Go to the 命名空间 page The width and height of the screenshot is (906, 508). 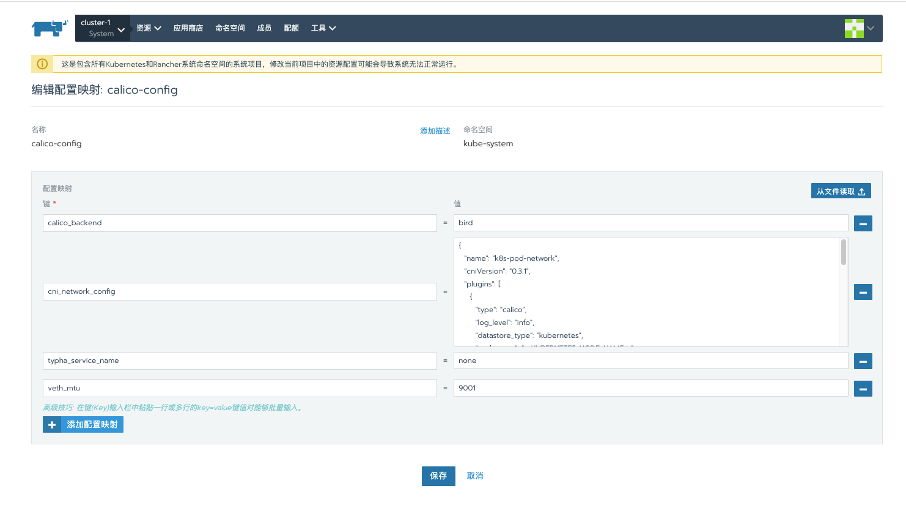[230, 28]
